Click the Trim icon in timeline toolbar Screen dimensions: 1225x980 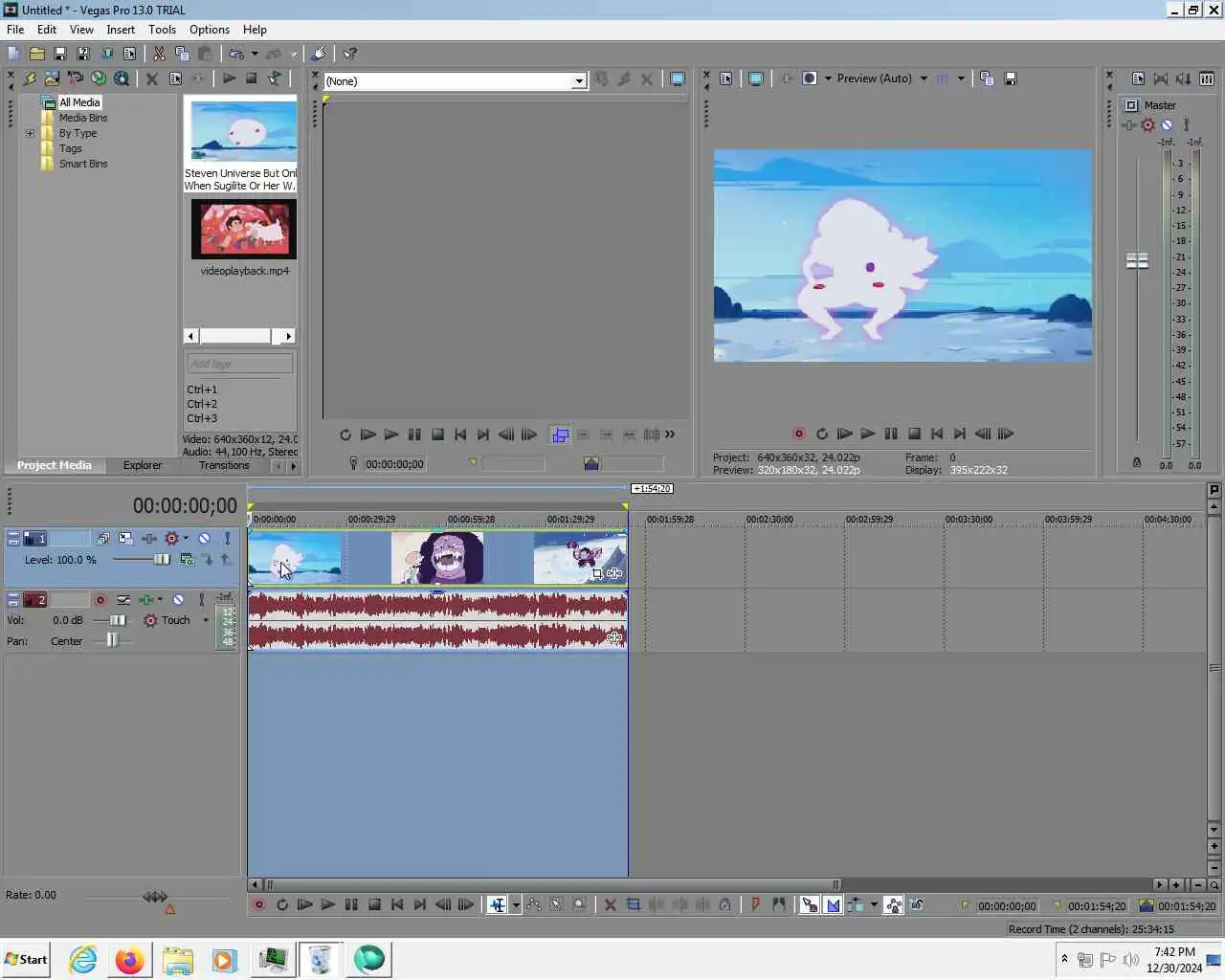pos(633,904)
